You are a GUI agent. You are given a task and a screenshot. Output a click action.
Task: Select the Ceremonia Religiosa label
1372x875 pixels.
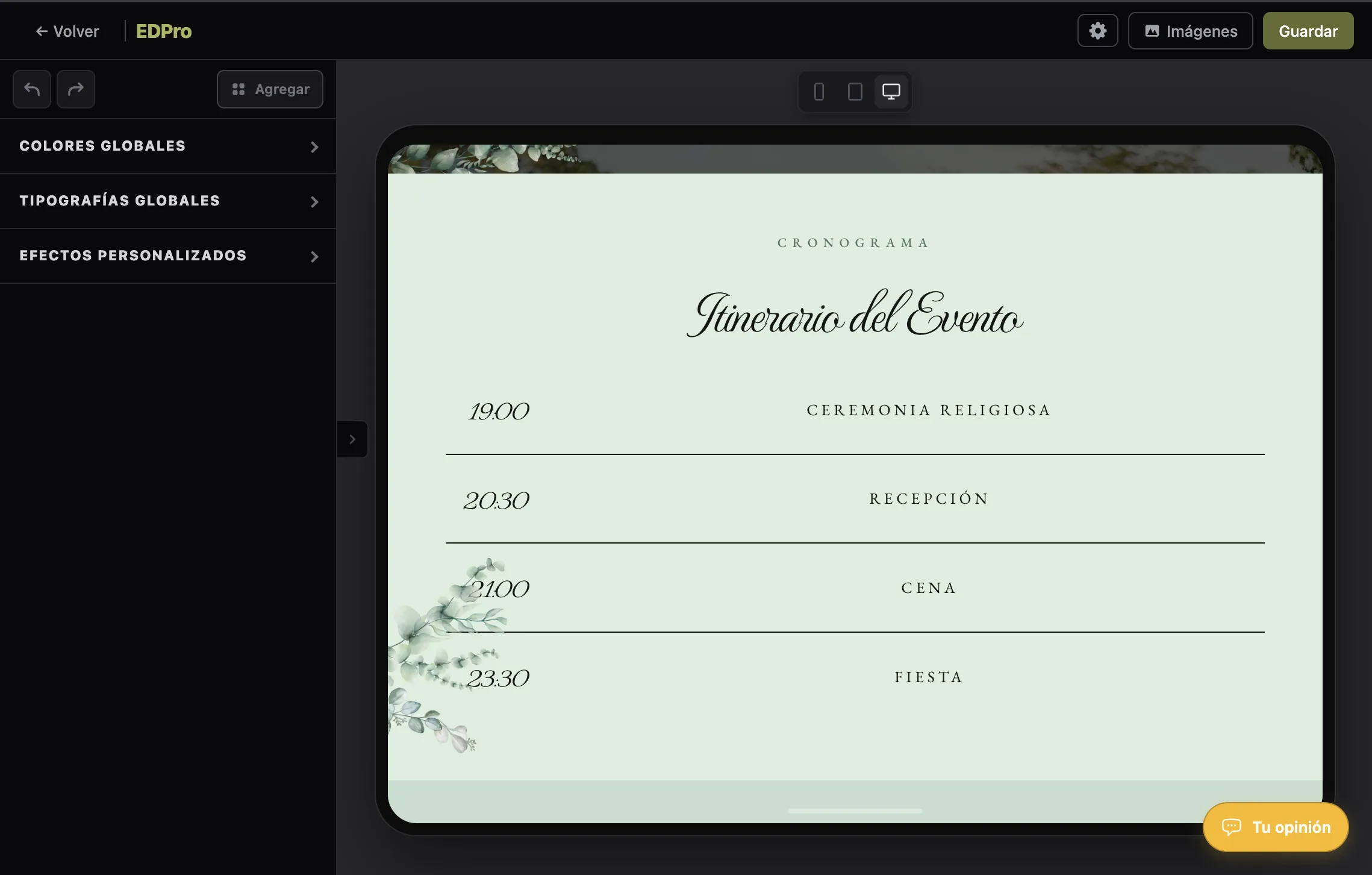pos(929,410)
